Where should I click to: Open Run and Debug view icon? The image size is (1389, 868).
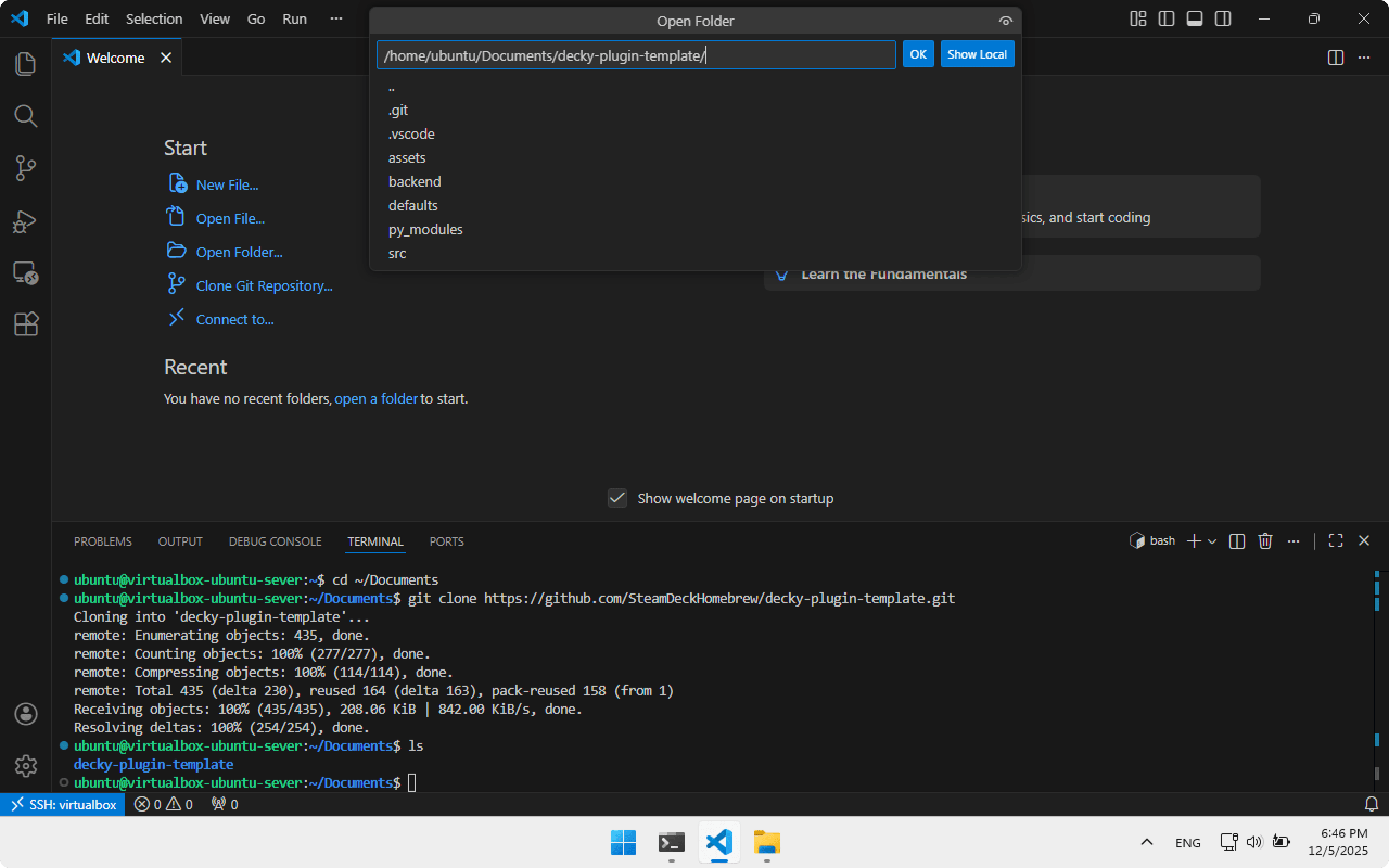(26, 221)
